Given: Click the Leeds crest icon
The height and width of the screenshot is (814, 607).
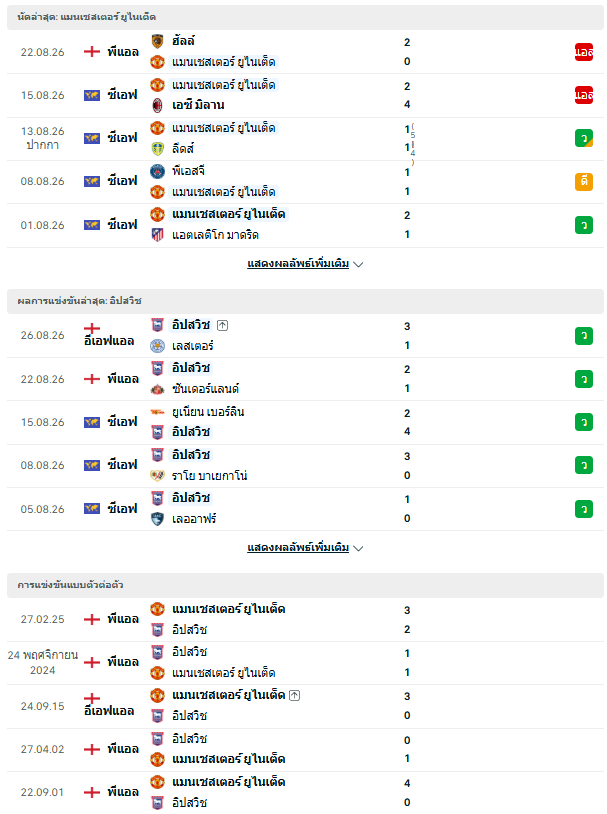Looking at the screenshot, I should point(157,148).
